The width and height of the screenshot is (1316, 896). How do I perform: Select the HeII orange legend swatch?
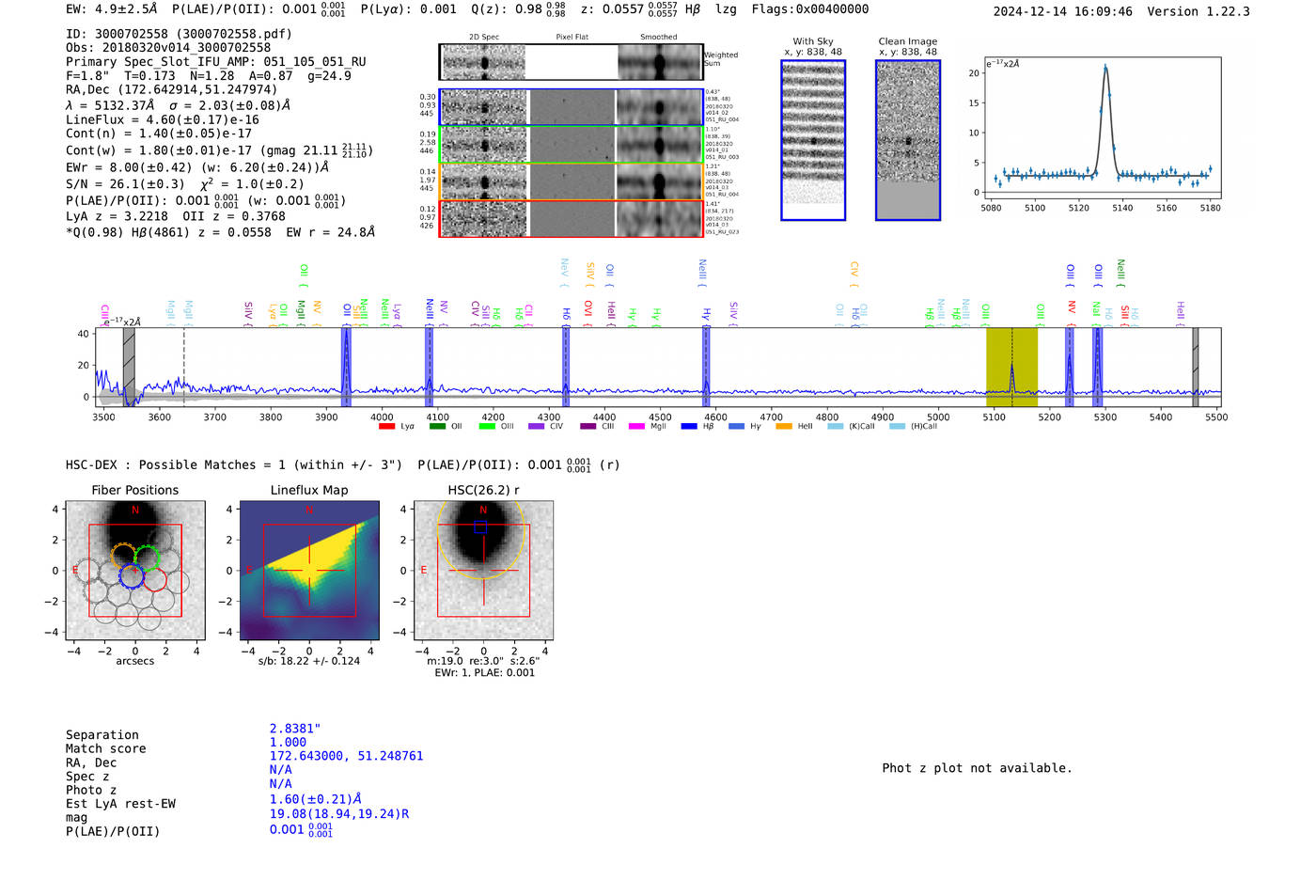(784, 427)
